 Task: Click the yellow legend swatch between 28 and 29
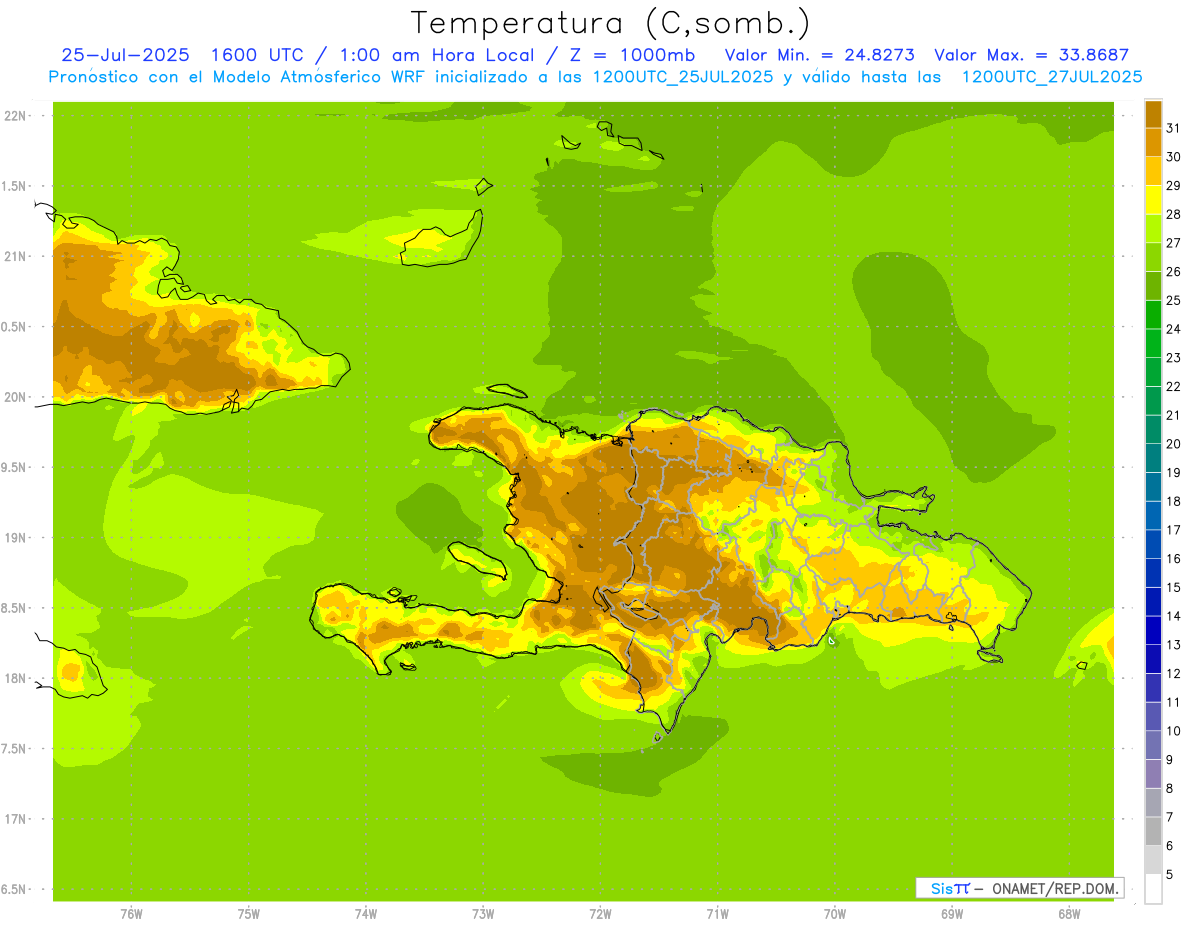(x=1153, y=200)
